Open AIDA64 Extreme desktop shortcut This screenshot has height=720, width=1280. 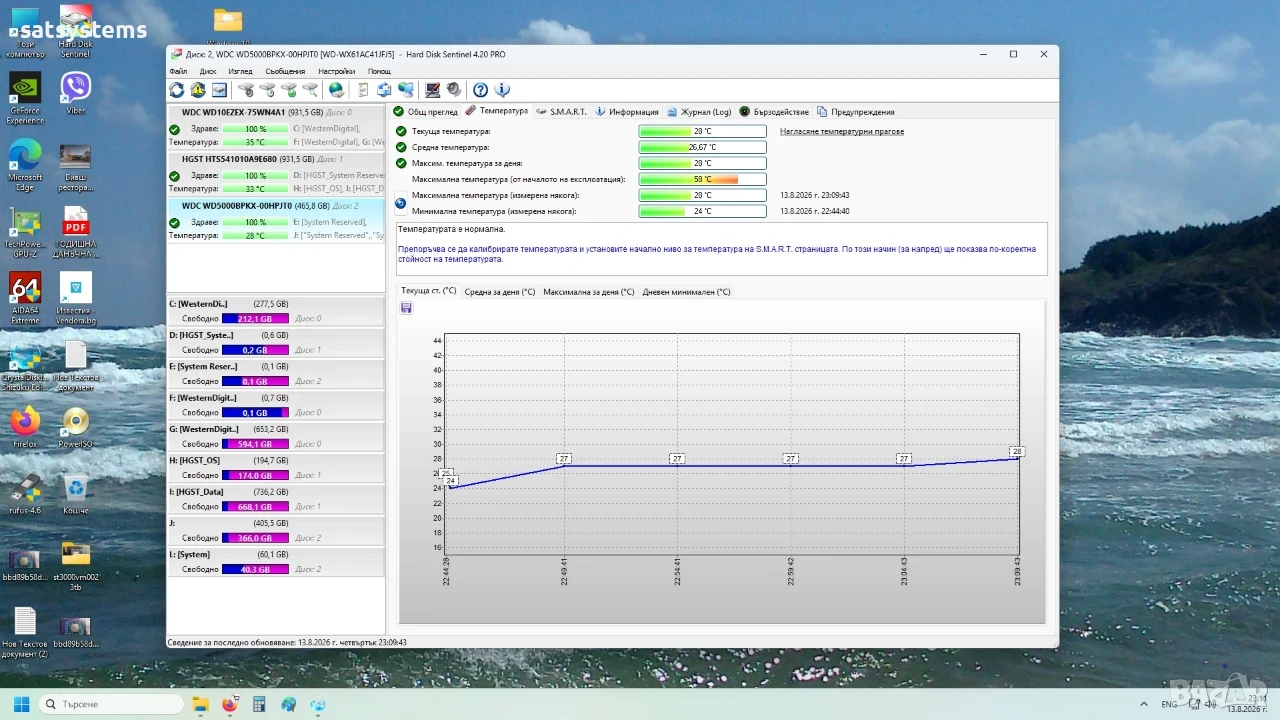25,298
